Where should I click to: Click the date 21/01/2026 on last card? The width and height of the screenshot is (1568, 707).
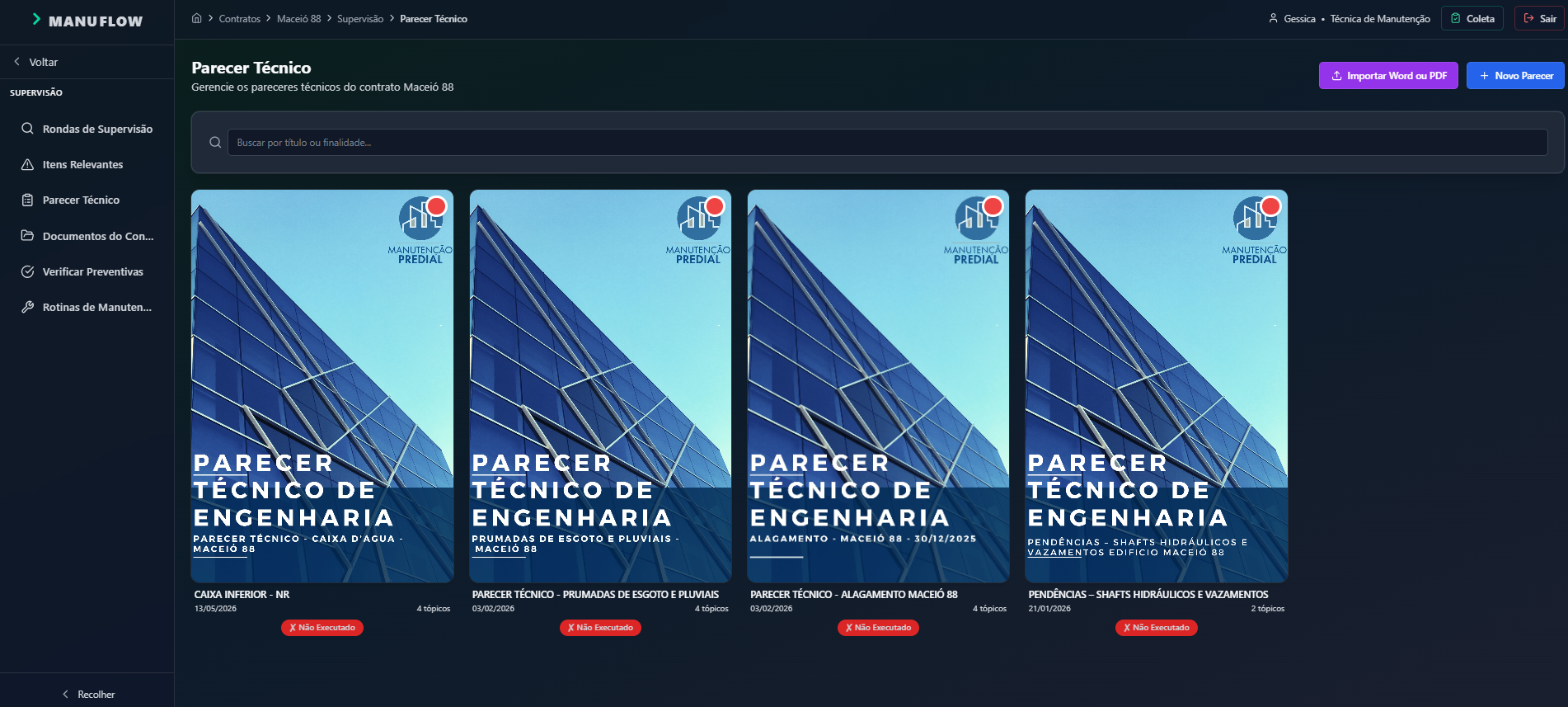click(x=1049, y=609)
